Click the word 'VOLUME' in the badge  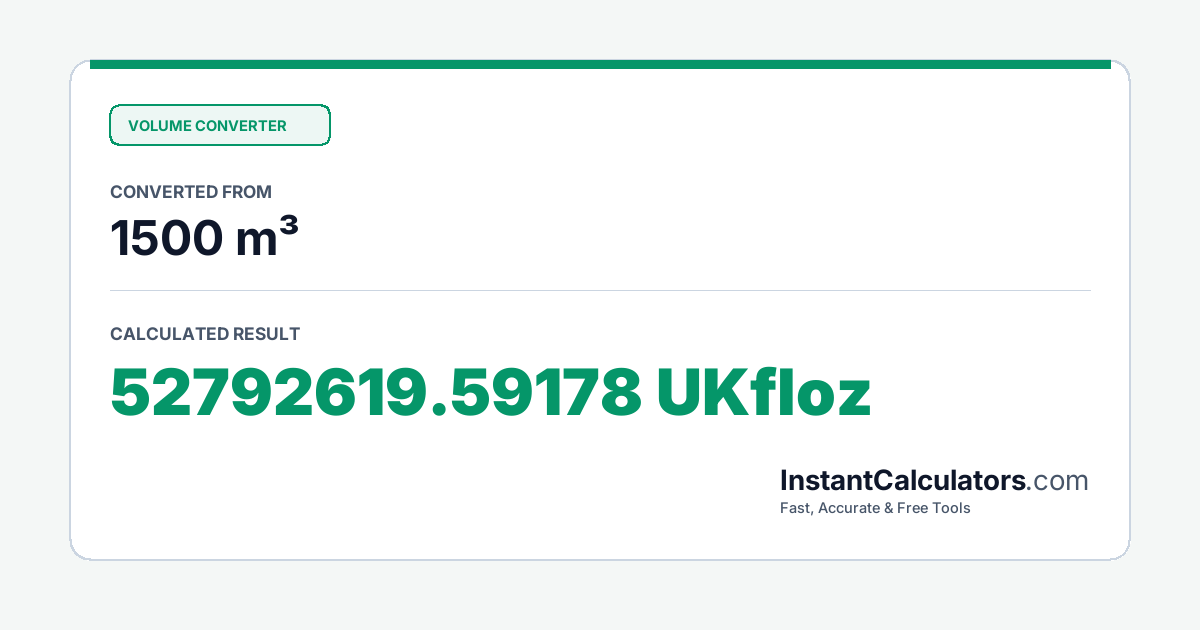pyautogui.click(x=159, y=126)
